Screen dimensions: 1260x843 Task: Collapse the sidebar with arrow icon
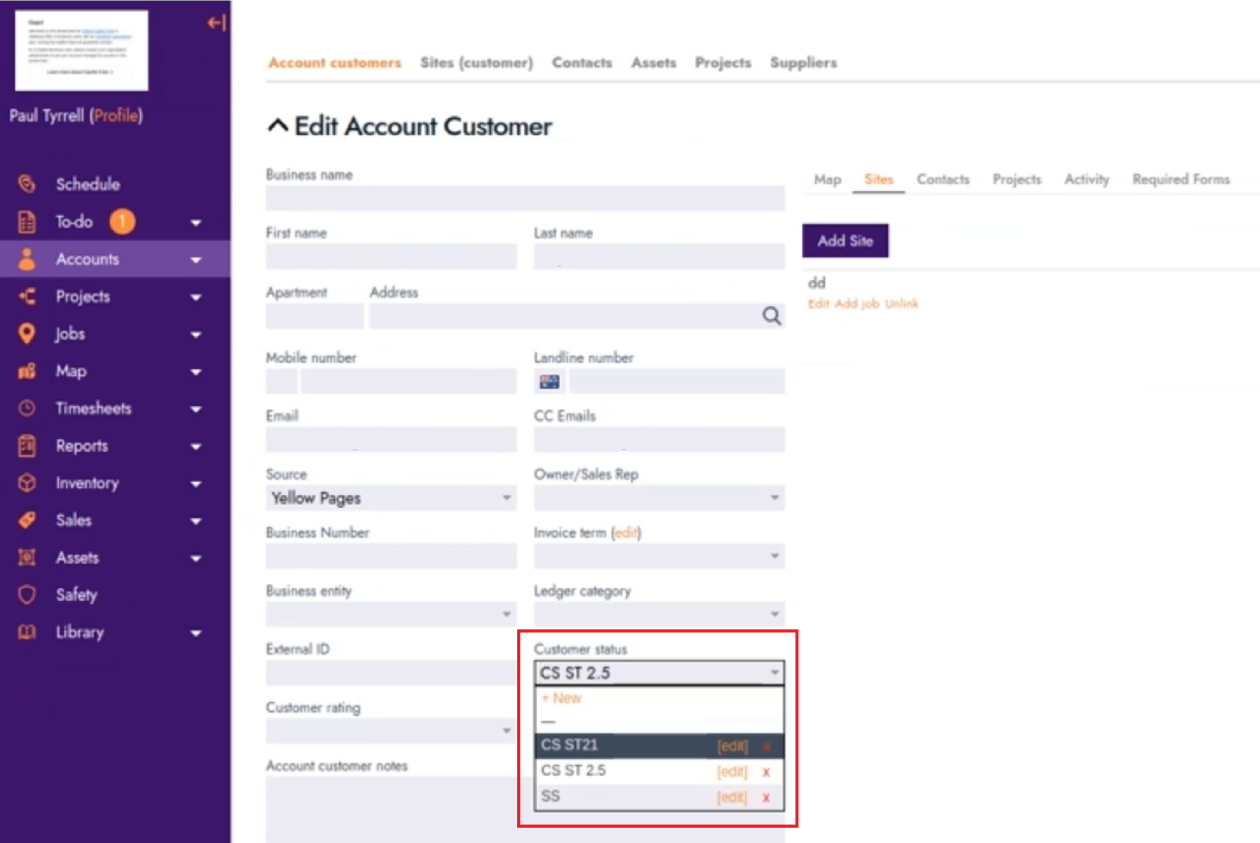[216, 22]
